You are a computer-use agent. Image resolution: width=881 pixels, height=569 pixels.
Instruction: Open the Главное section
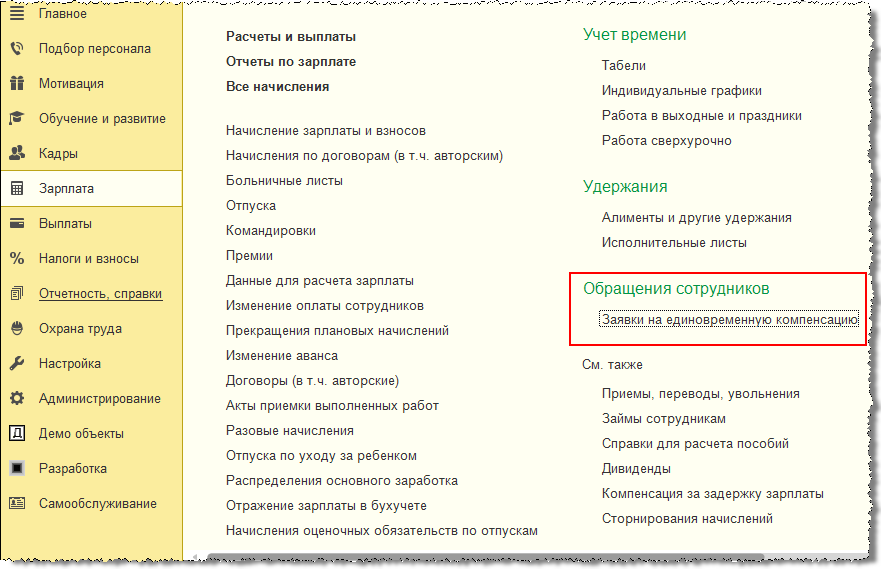click(x=62, y=13)
